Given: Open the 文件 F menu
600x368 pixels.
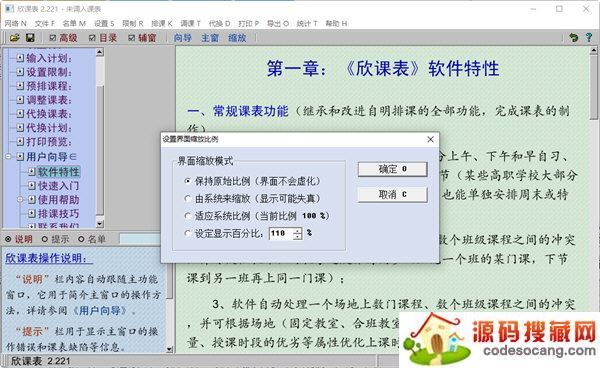Looking at the screenshot, I should (x=45, y=23).
